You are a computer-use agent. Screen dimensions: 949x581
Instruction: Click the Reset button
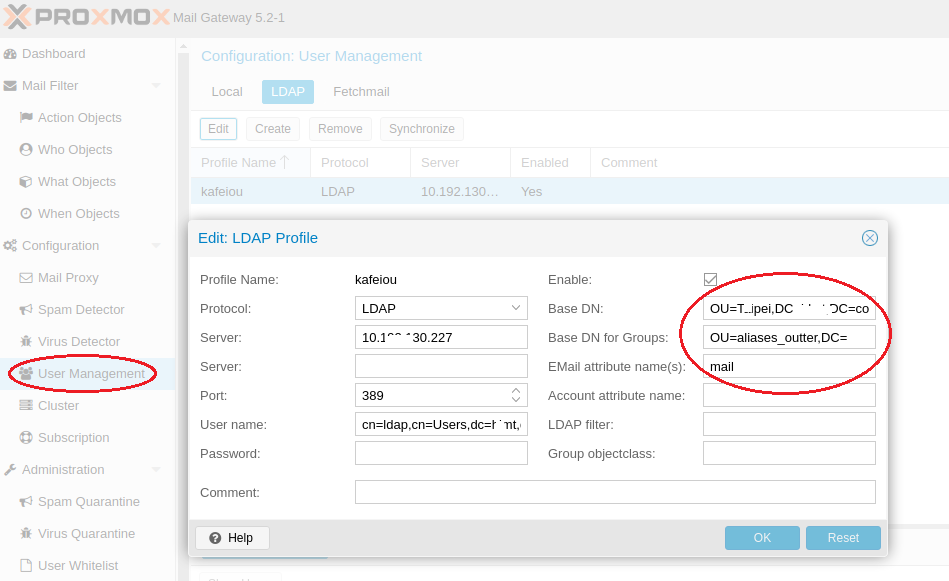tap(843, 537)
